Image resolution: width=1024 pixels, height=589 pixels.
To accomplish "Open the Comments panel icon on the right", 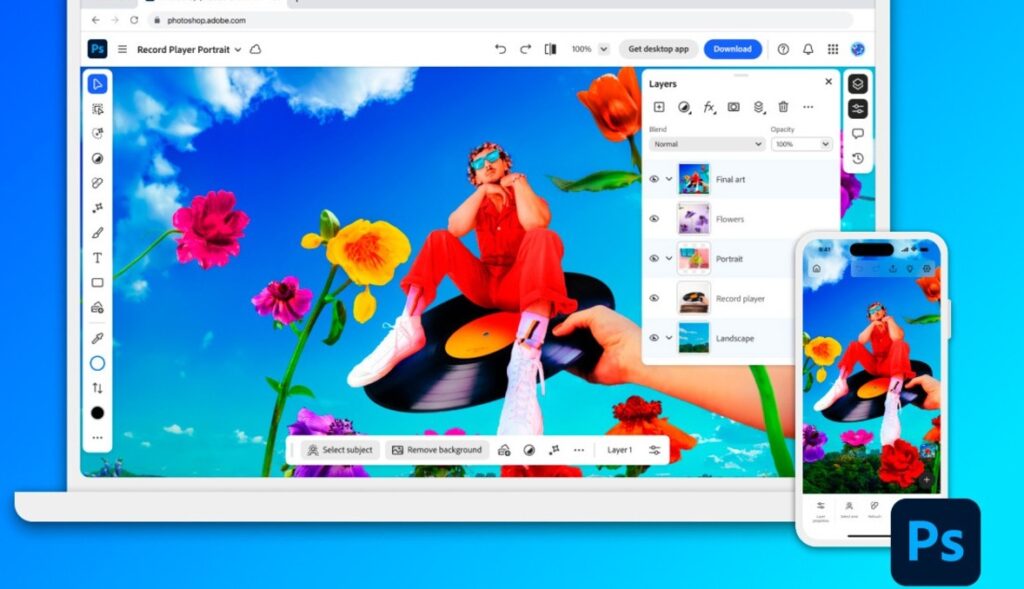I will (x=857, y=132).
